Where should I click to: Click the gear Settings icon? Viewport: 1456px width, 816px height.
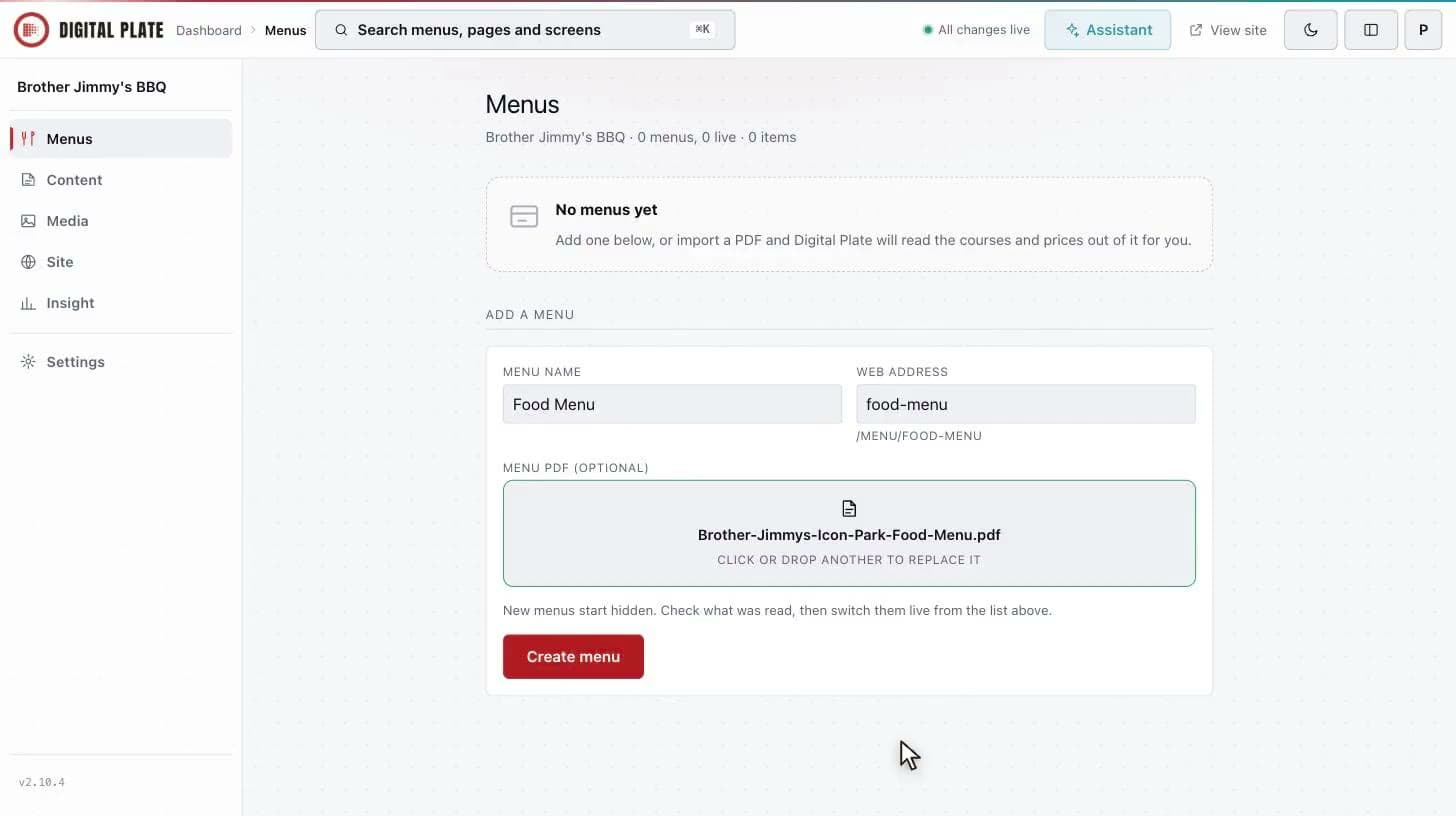click(x=28, y=362)
